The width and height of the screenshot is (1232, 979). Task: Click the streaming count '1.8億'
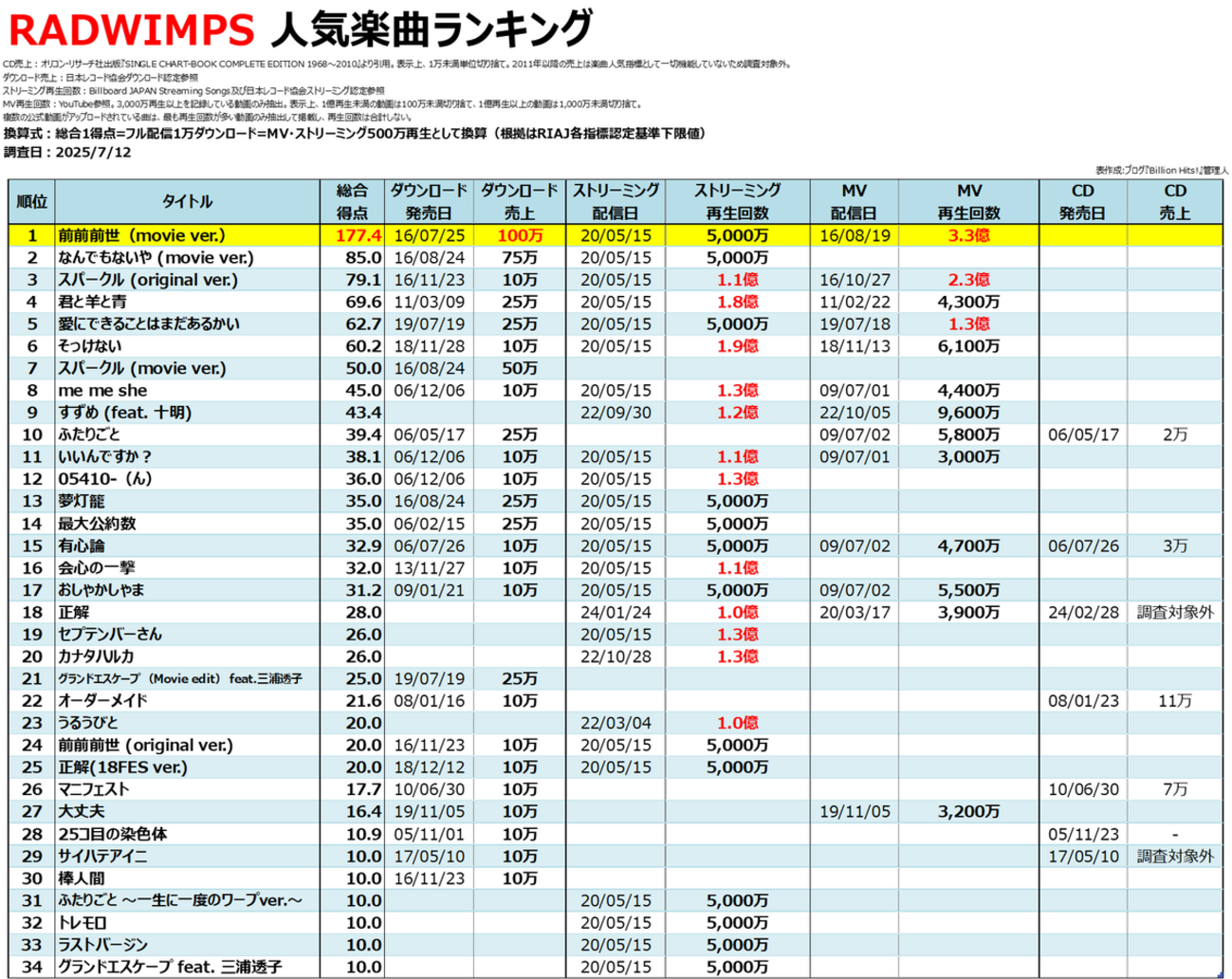tap(737, 302)
